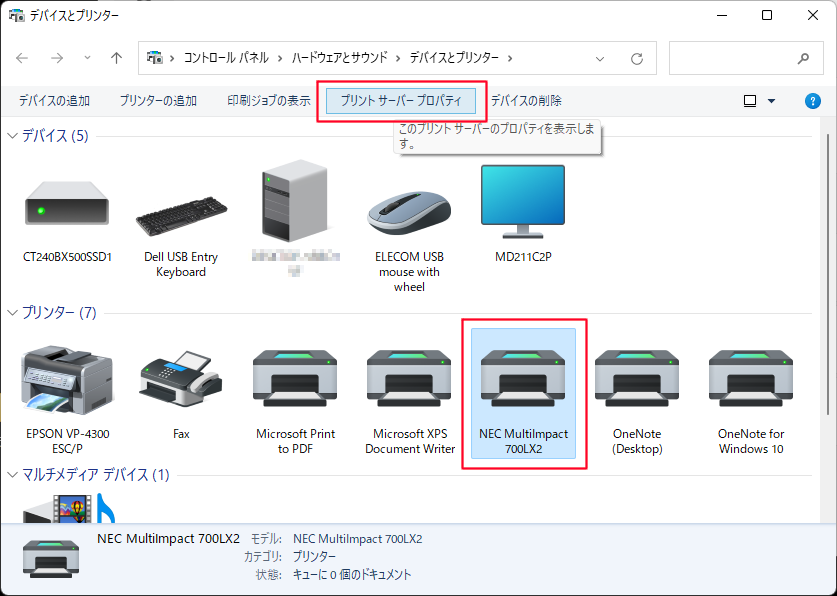Expand chevron after ハードウェアとサウンド breadcrumb
Image resolution: width=837 pixels, height=596 pixels.
point(398,58)
